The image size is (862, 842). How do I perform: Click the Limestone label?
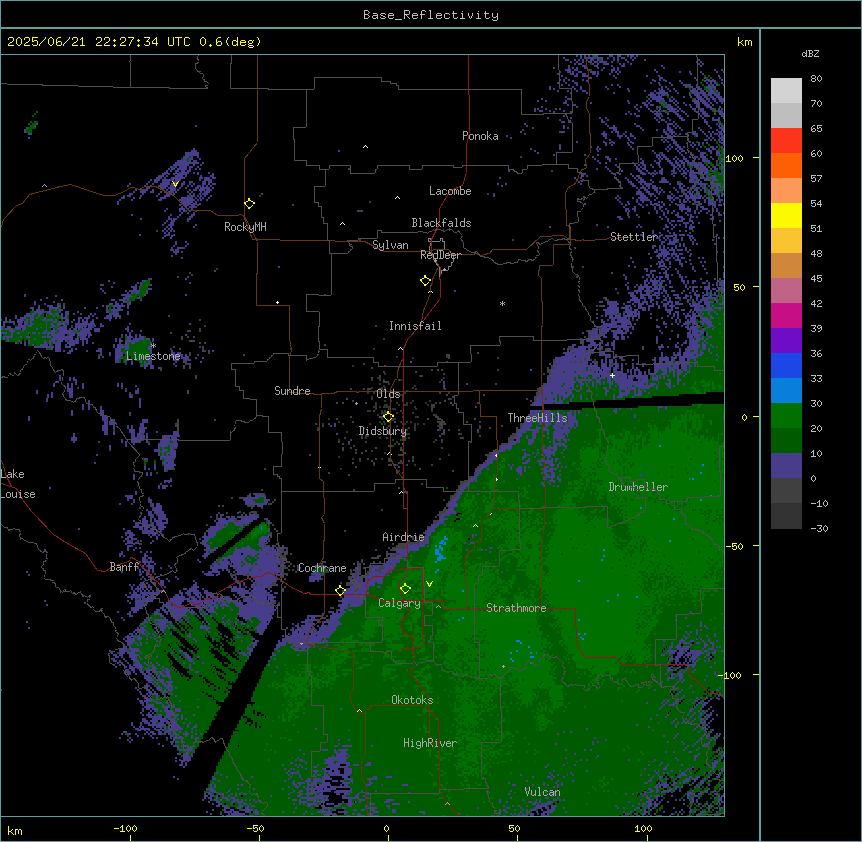[x=153, y=356]
